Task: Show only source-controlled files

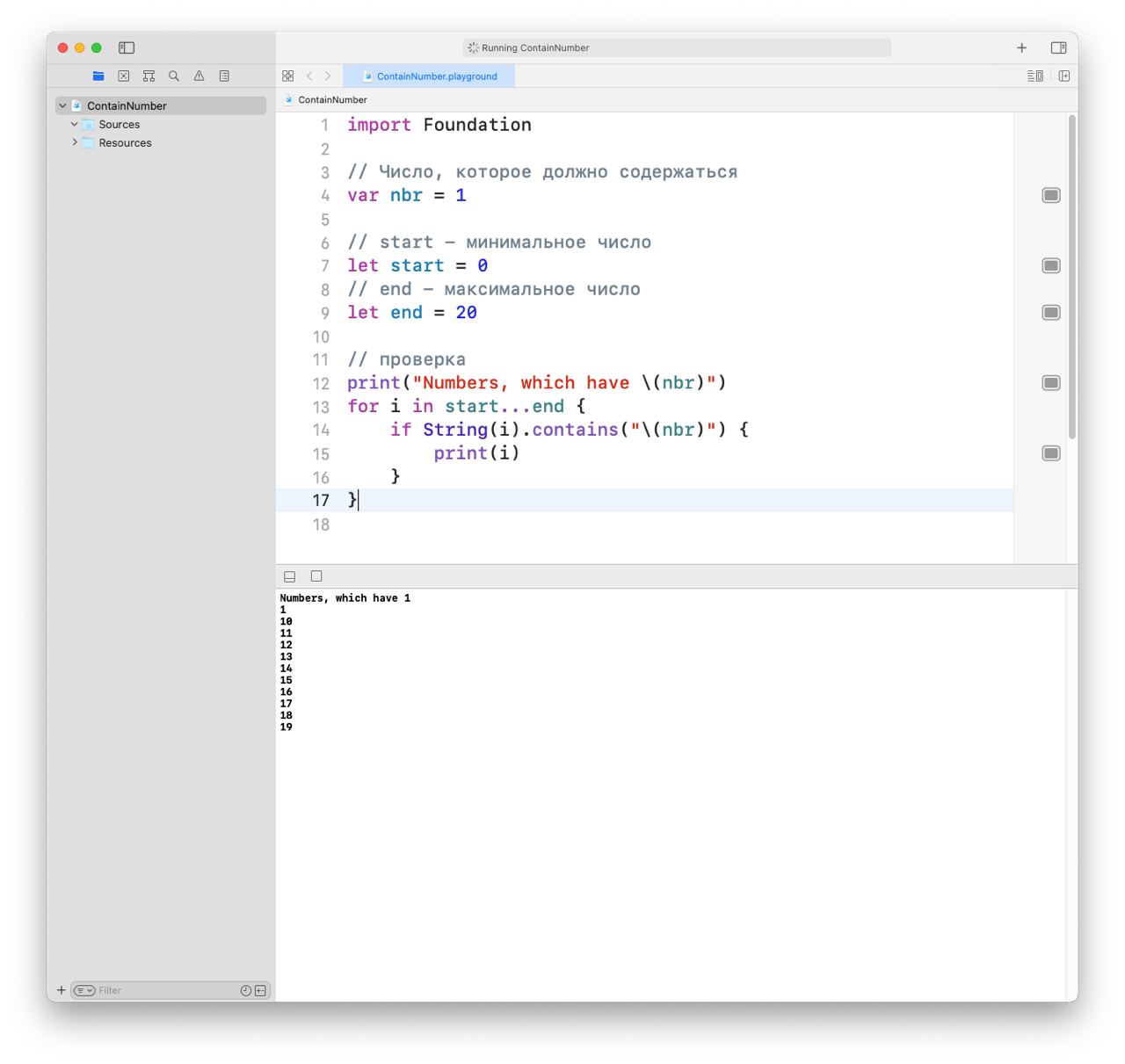Action: click(260, 990)
